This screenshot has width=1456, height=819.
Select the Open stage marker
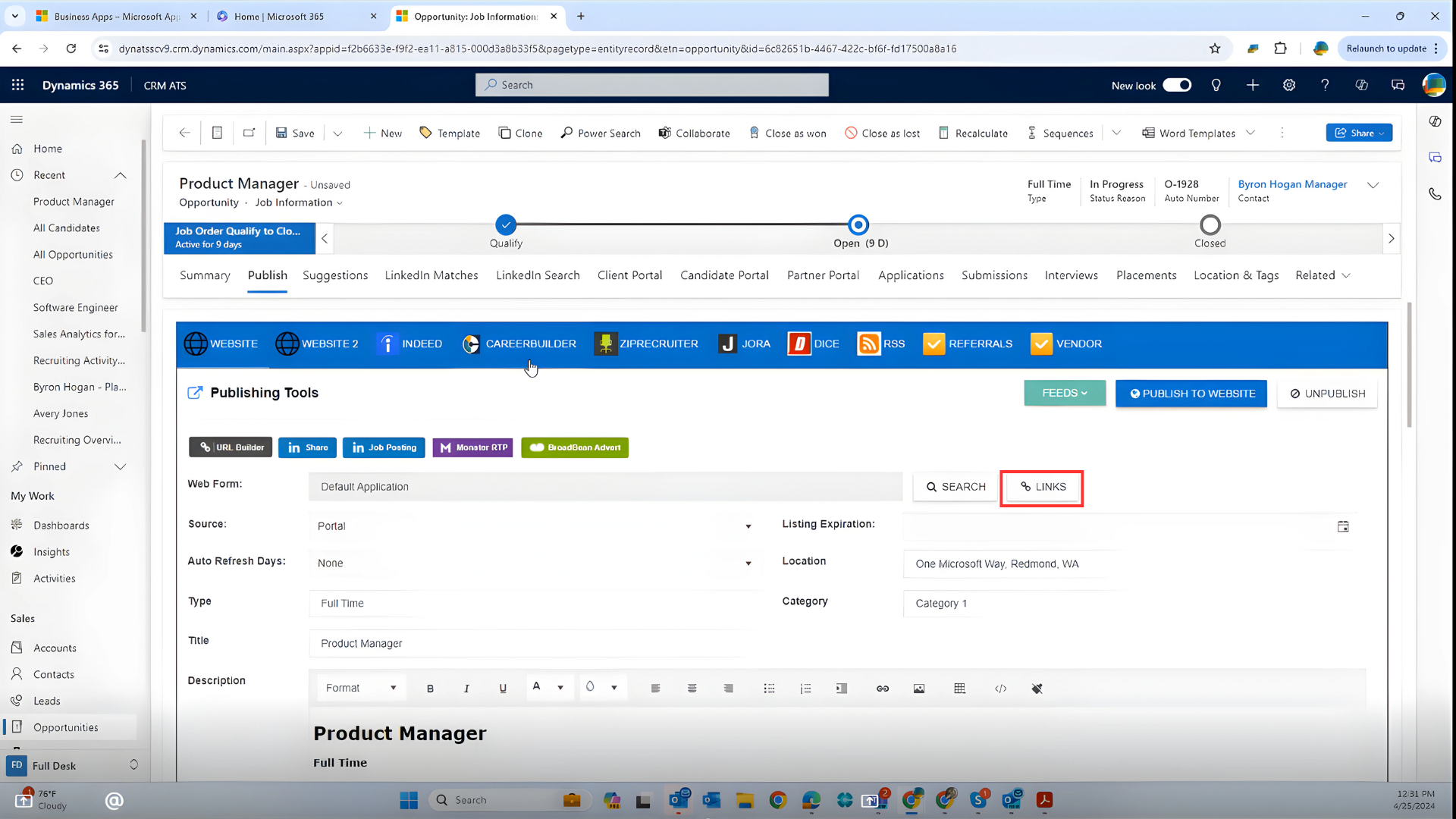click(858, 224)
